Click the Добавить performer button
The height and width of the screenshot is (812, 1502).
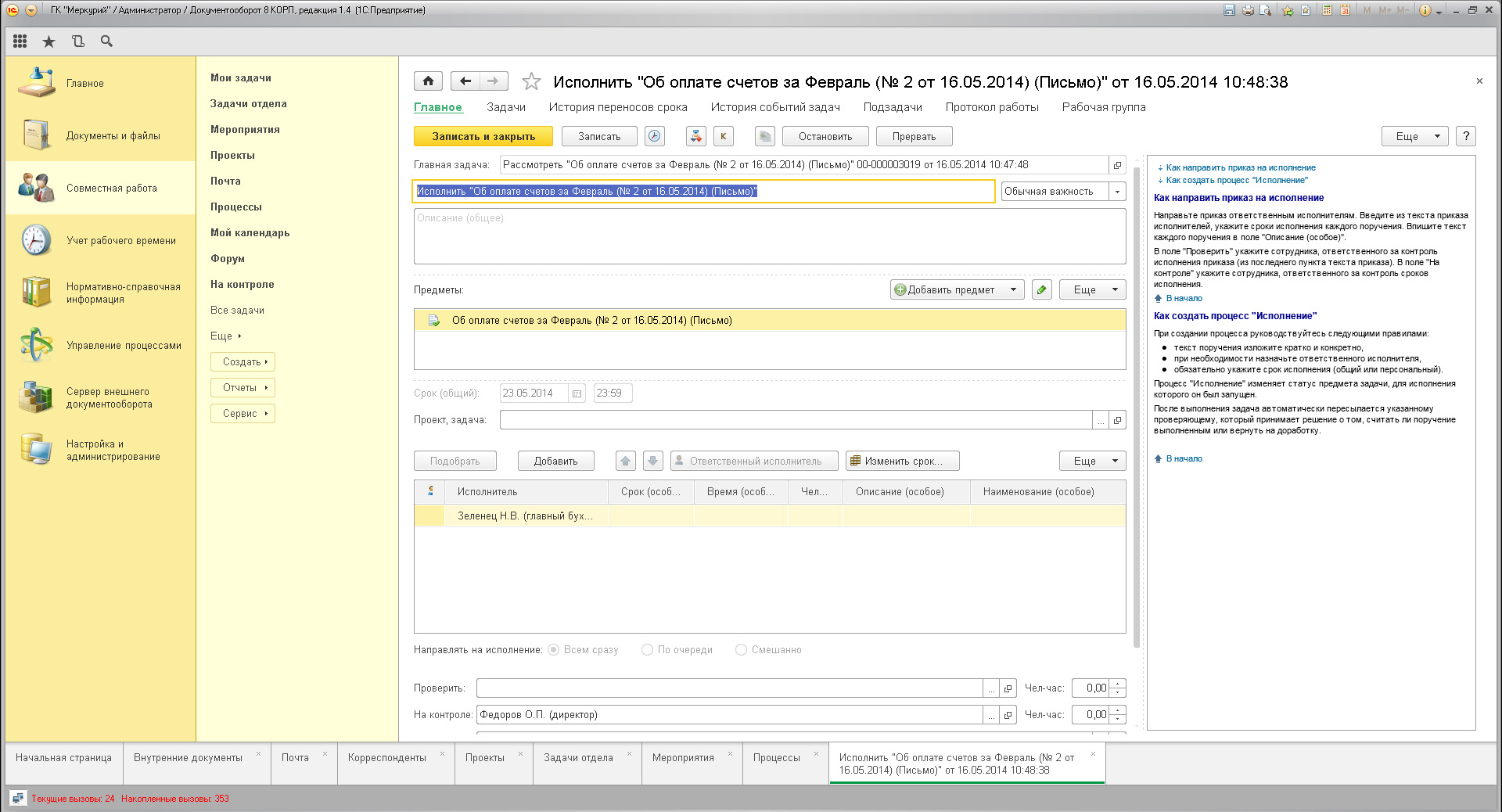pos(555,461)
